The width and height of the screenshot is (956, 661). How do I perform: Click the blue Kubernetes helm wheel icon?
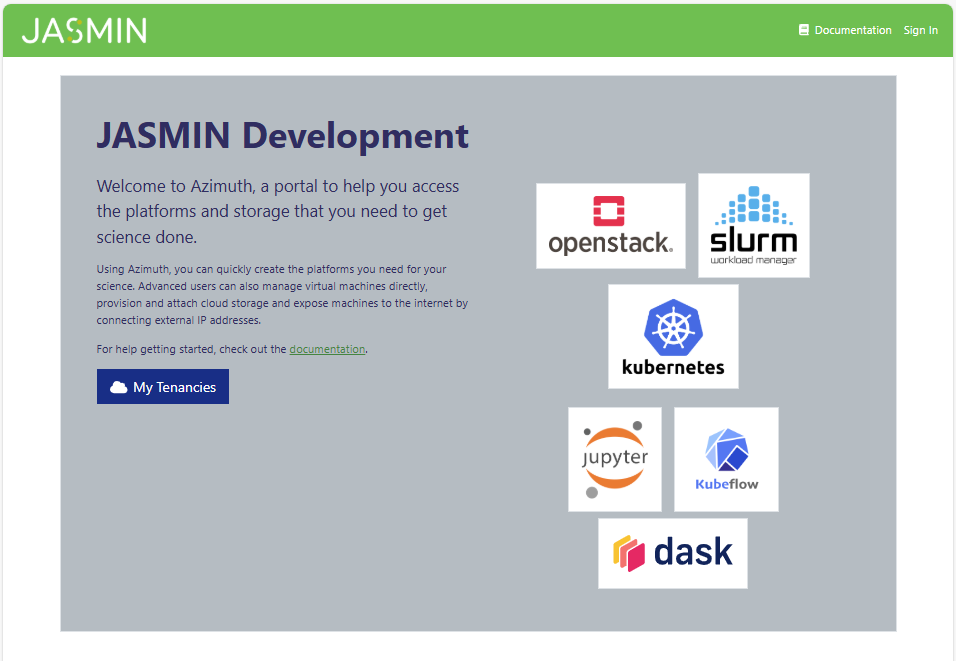673,327
